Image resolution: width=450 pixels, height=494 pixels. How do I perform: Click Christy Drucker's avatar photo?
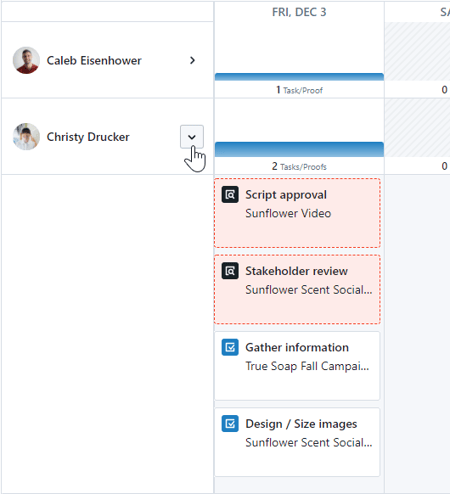(x=26, y=137)
